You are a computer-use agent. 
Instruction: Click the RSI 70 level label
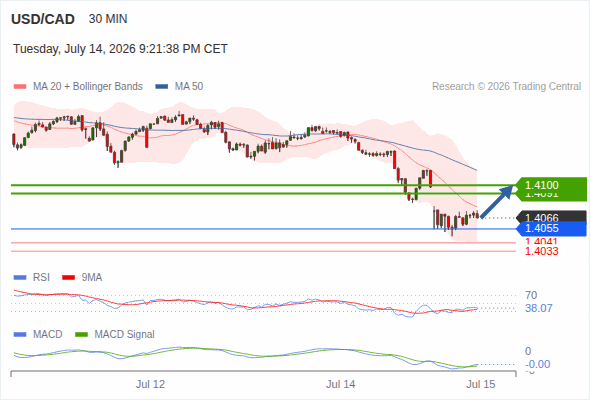tap(531, 295)
